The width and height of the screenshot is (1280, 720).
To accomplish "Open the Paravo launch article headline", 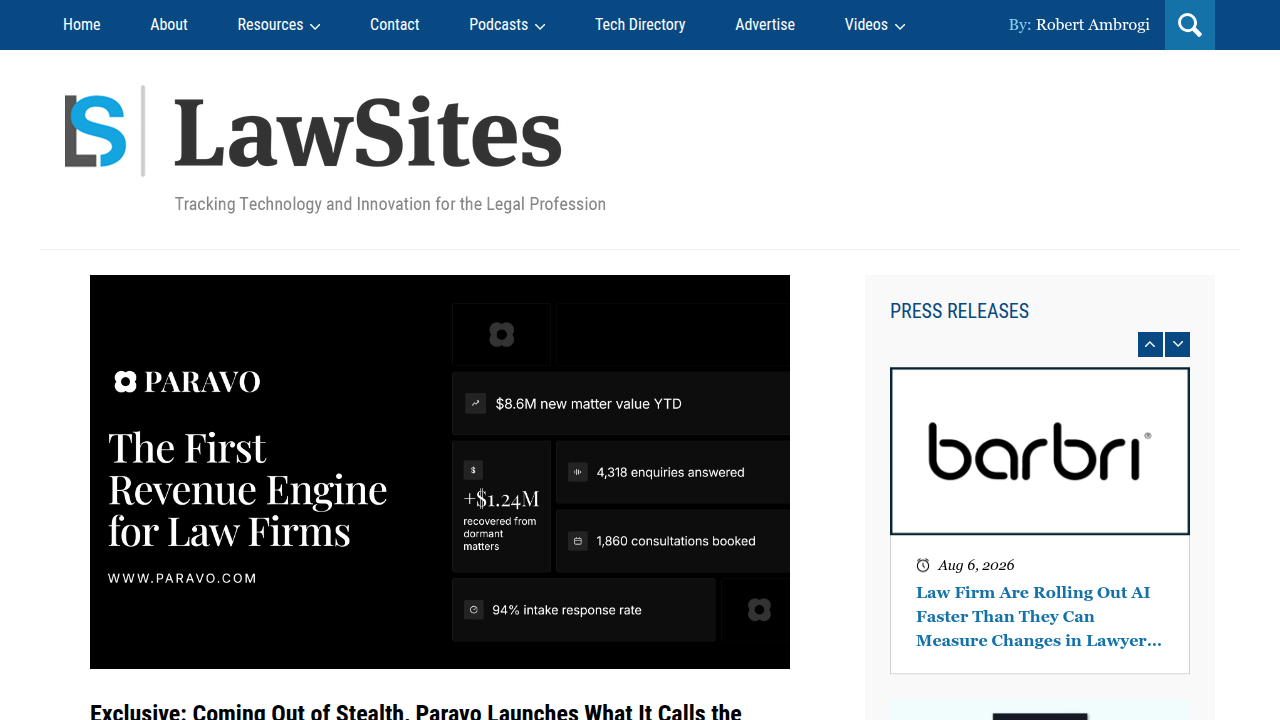I will (416, 711).
